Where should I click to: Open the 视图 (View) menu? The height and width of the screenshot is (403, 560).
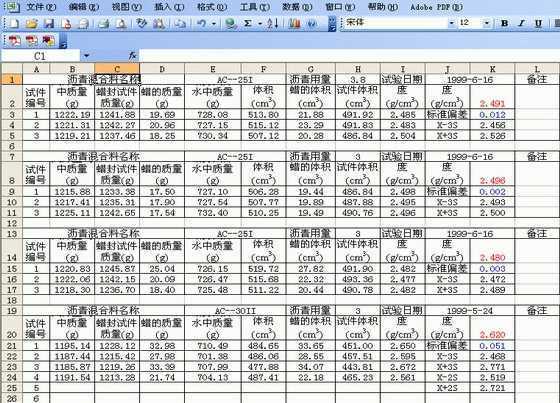pyautogui.click(x=127, y=6)
